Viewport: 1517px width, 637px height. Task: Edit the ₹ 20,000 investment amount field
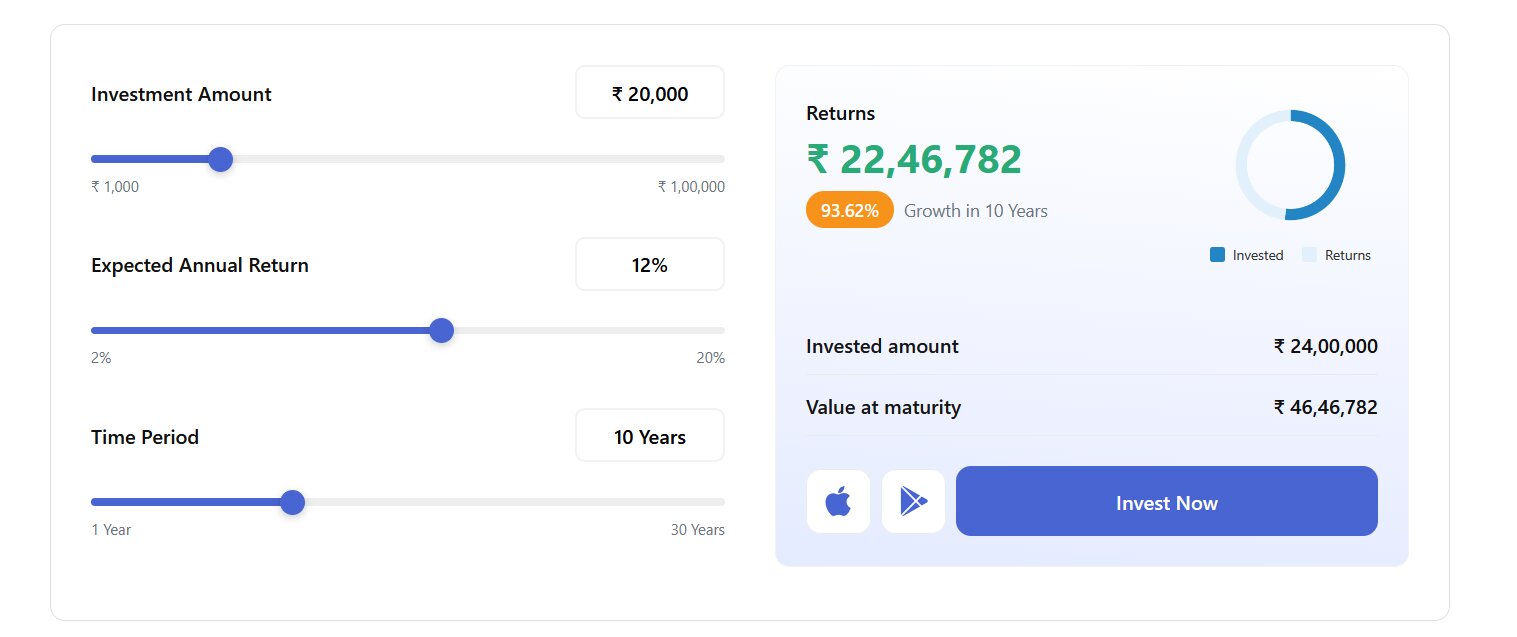(x=650, y=93)
